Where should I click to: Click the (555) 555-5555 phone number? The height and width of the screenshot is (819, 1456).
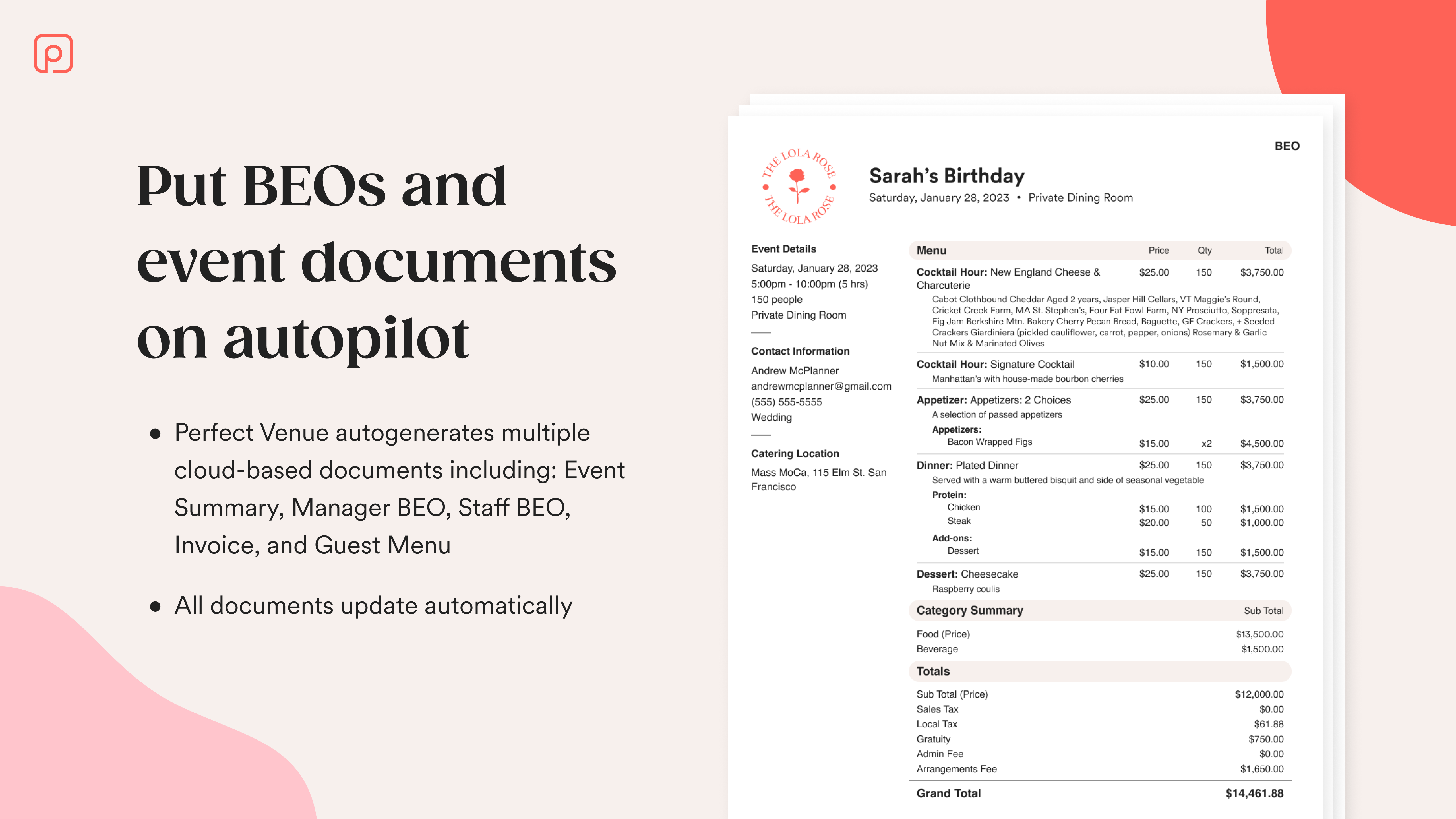click(x=786, y=402)
